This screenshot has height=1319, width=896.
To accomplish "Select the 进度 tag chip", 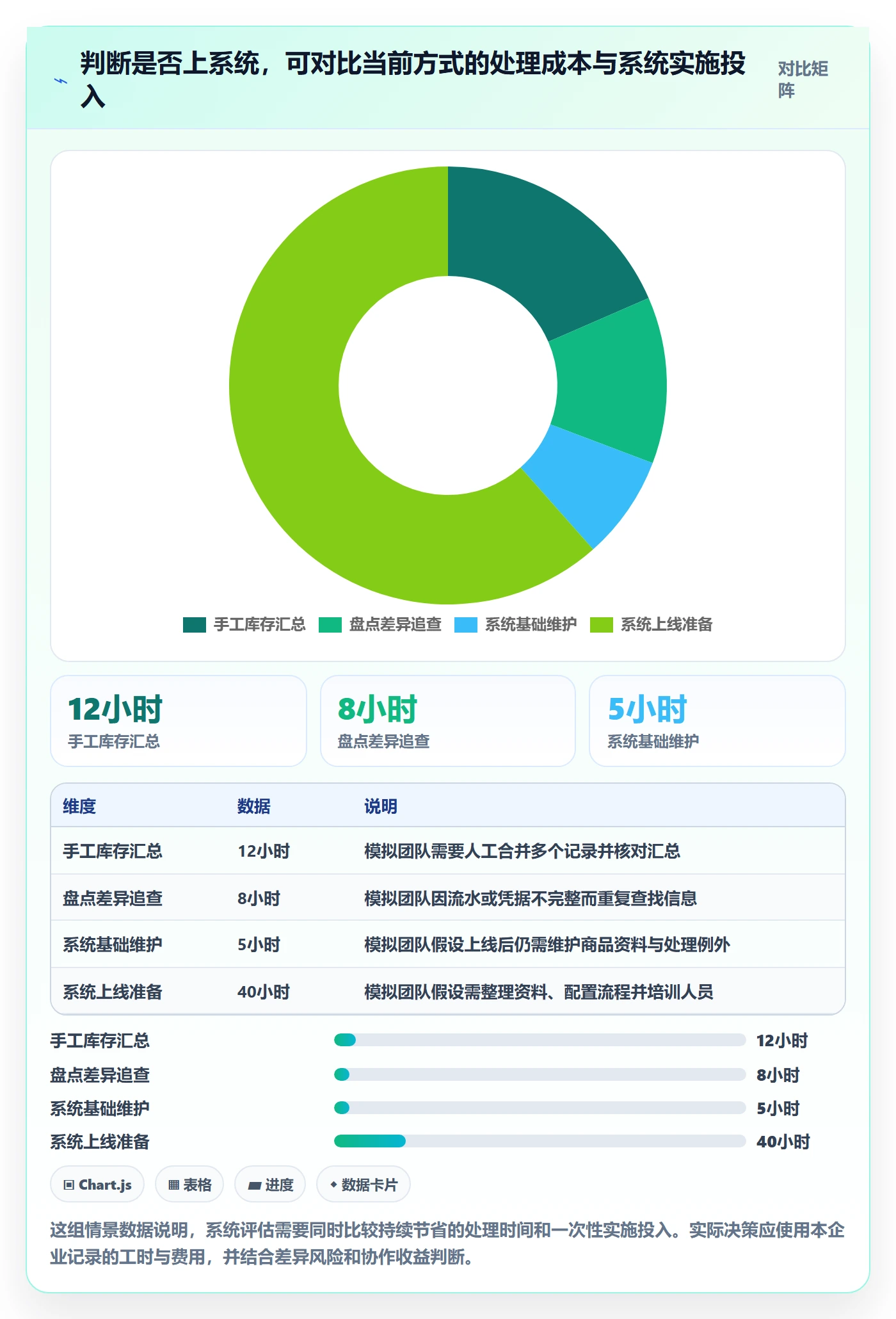I will 270,1185.
